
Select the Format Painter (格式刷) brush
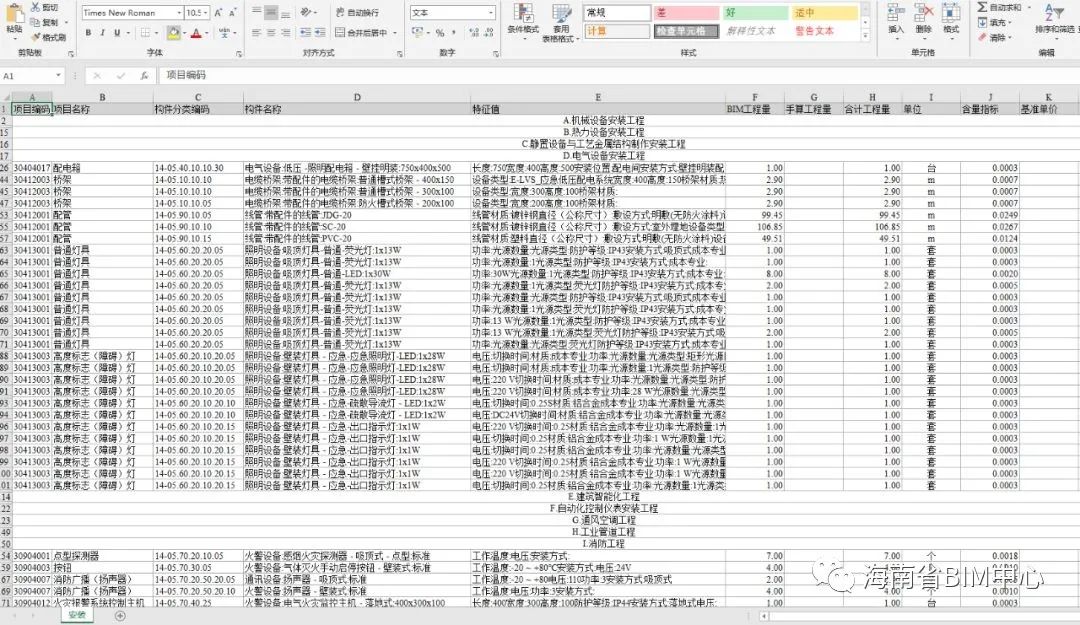(x=34, y=37)
